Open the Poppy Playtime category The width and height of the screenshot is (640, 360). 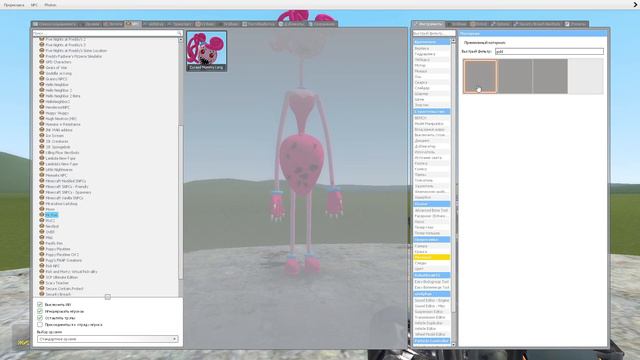coord(58,249)
